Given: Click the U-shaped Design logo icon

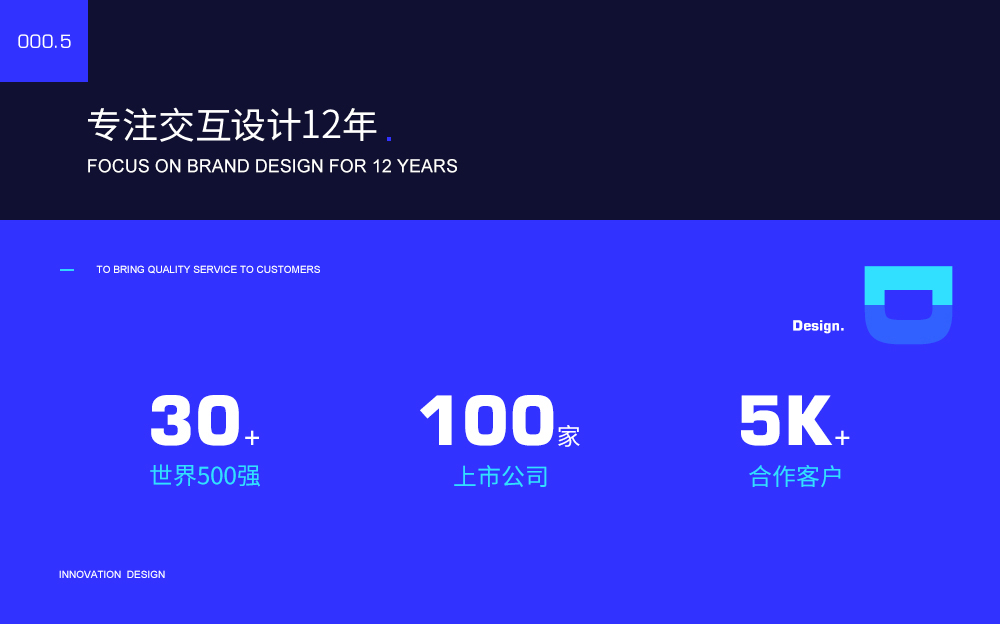Looking at the screenshot, I should click(908, 305).
